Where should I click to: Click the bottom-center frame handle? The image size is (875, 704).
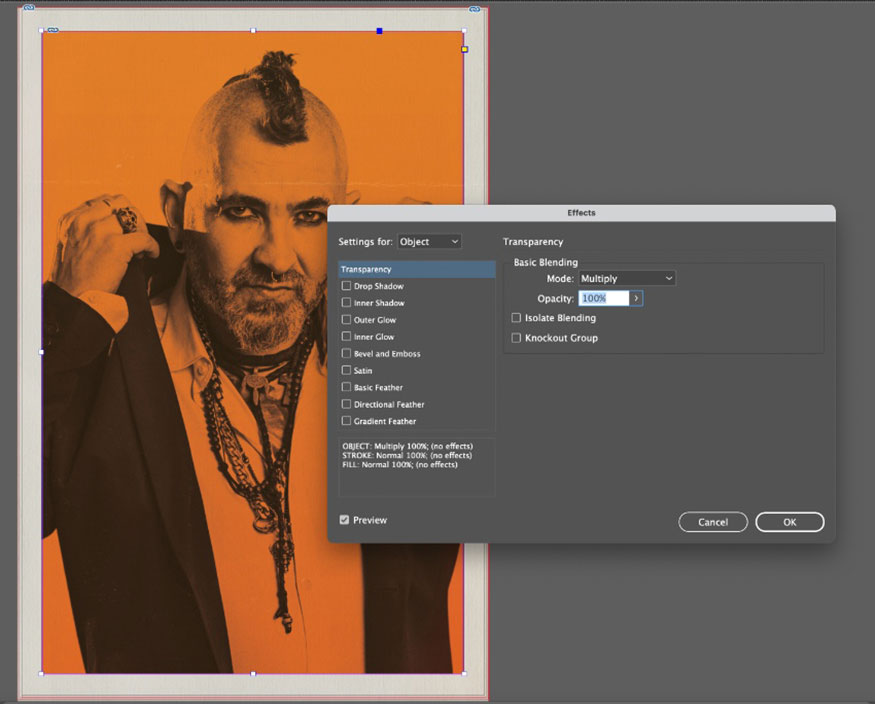pyautogui.click(x=253, y=674)
